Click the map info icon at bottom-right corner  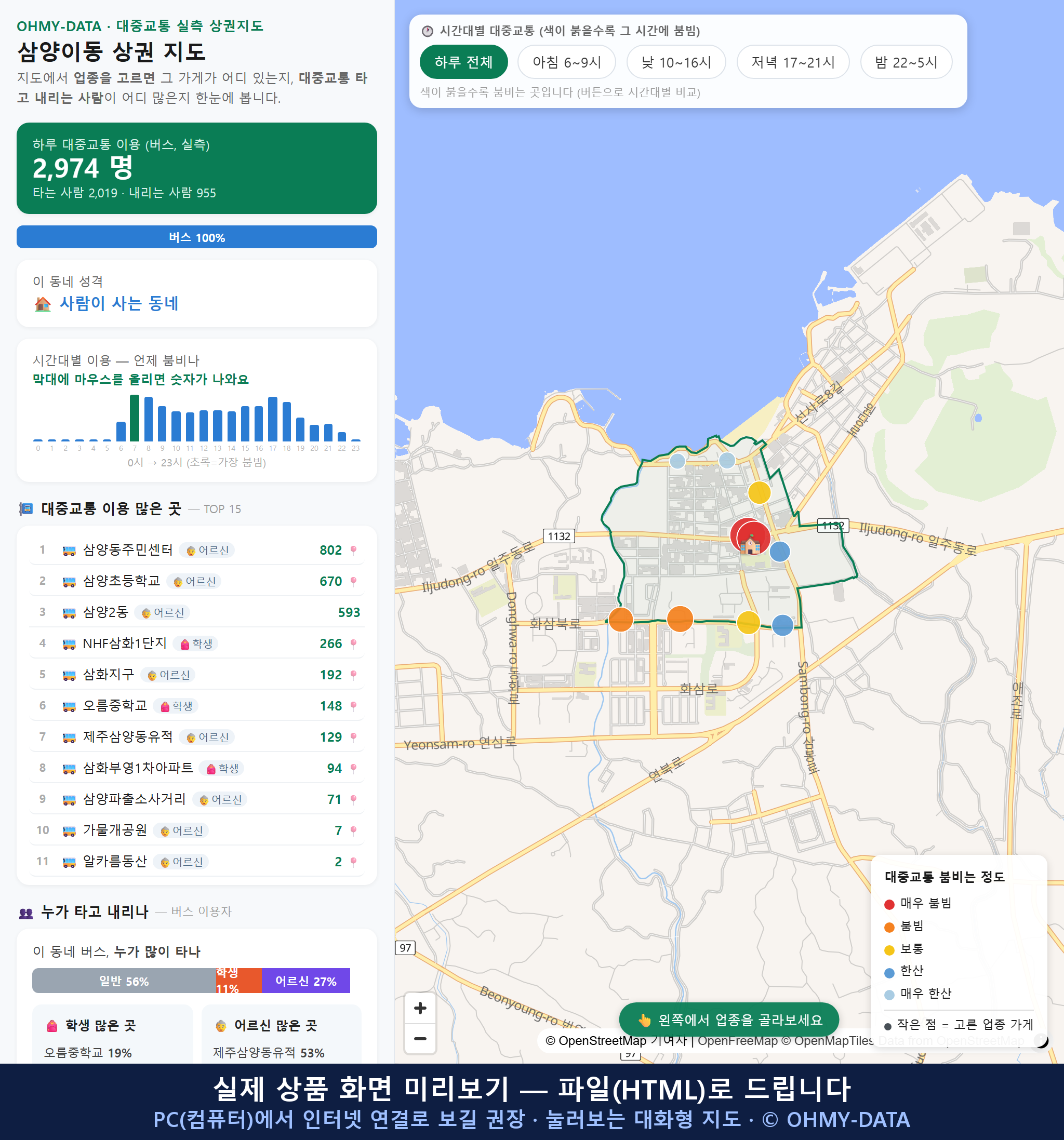pos(1040,1040)
